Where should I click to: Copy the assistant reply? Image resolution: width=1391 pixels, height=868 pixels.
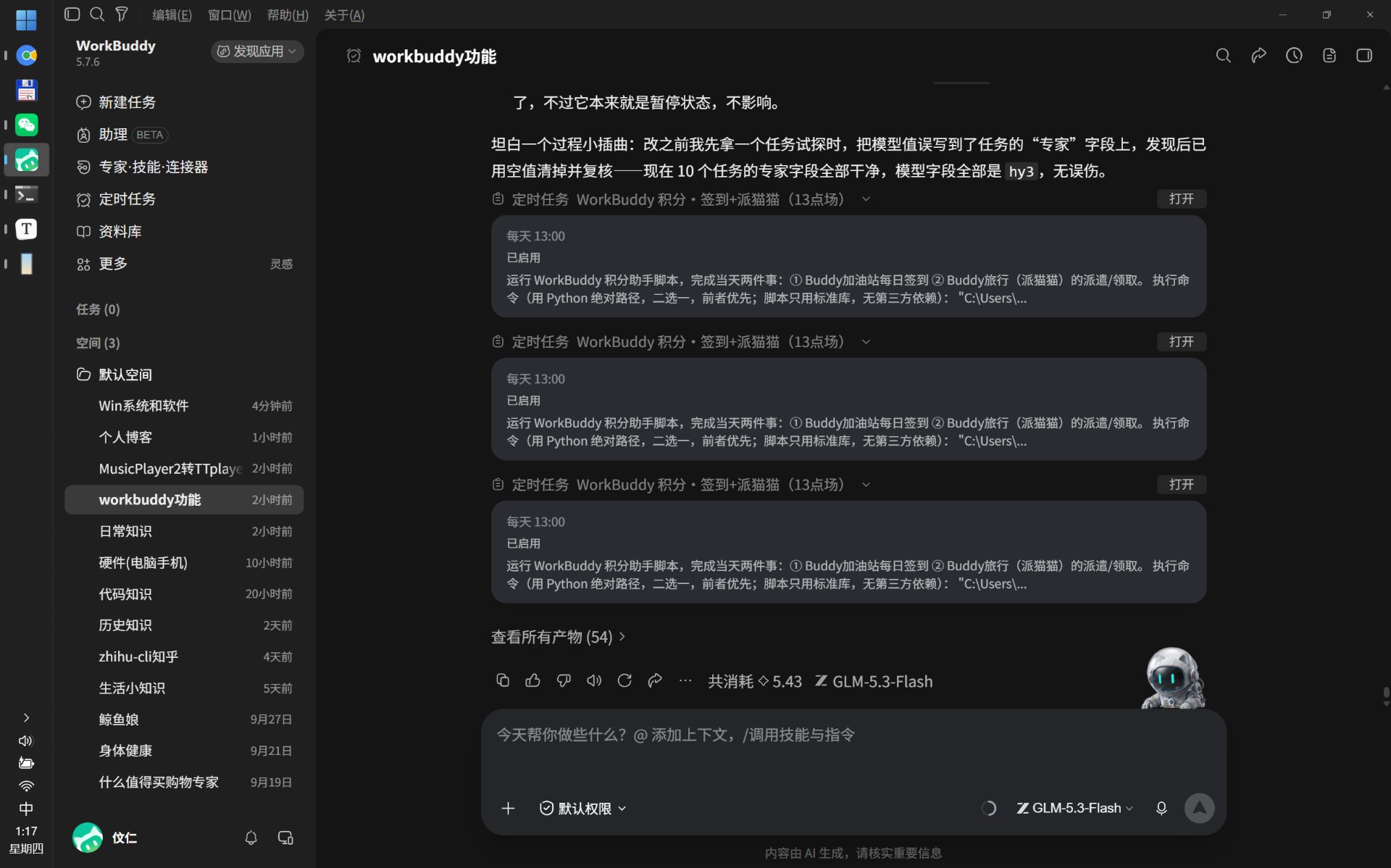point(502,680)
